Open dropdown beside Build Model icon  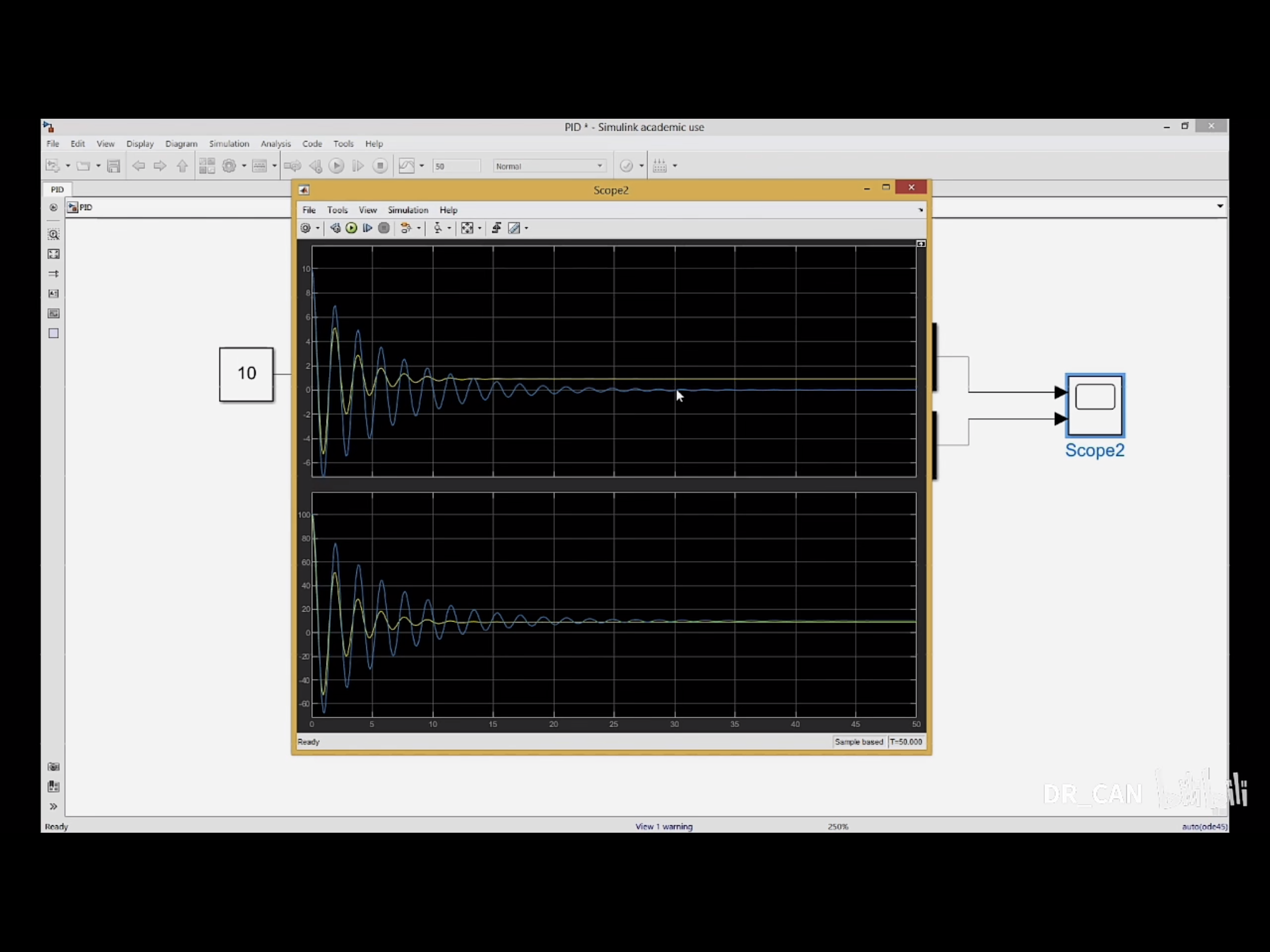674,166
